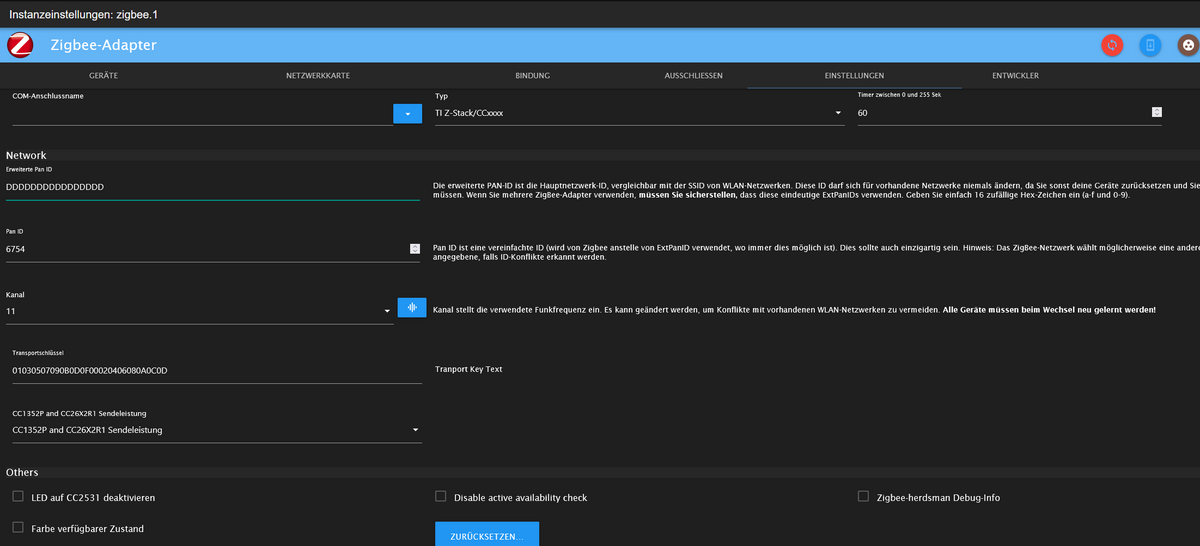The height and width of the screenshot is (546, 1200).
Task: Switch to the Ausschliessen tab
Action: tap(693, 76)
